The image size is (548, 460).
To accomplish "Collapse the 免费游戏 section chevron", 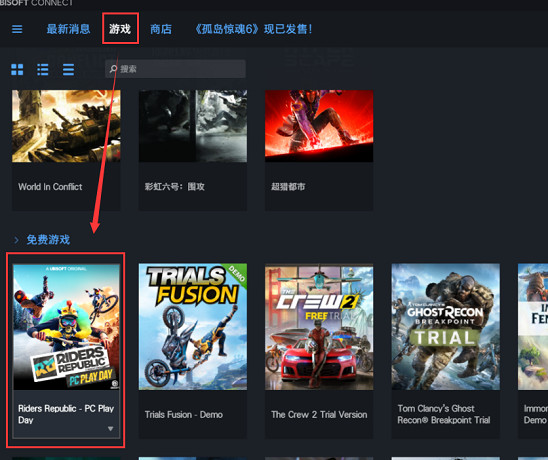I will point(16,240).
